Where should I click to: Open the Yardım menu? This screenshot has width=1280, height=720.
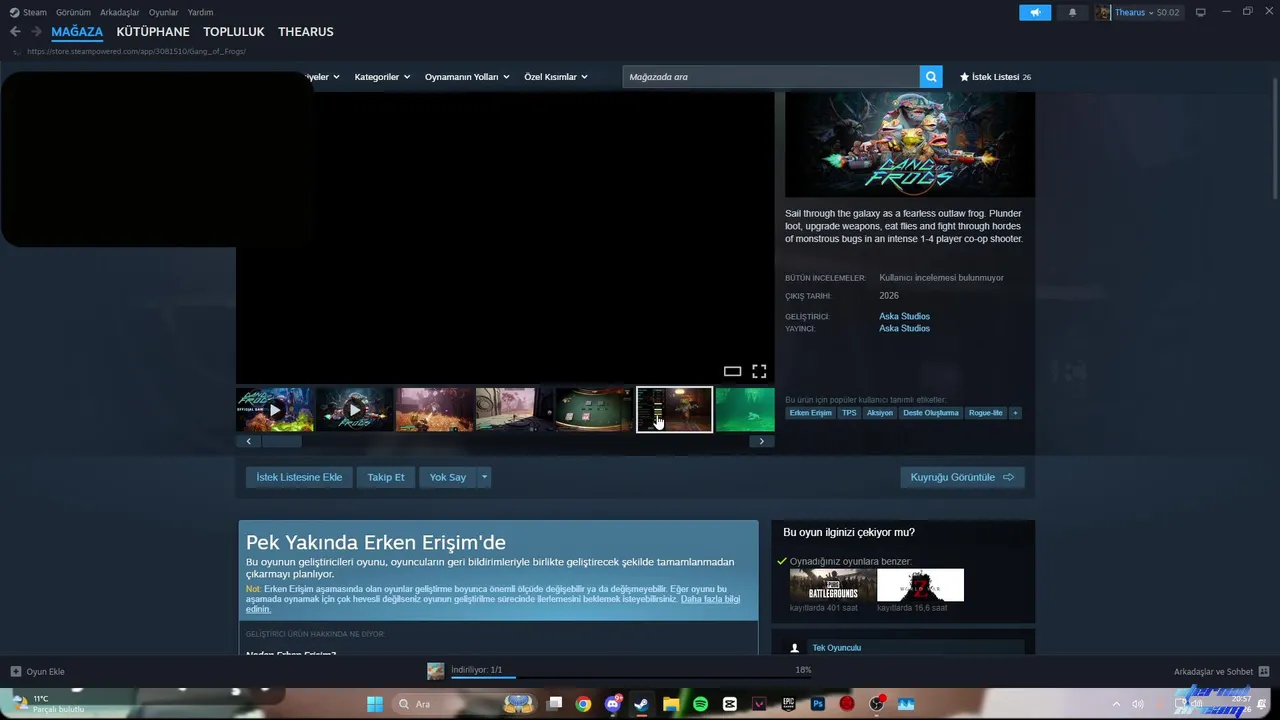200,12
